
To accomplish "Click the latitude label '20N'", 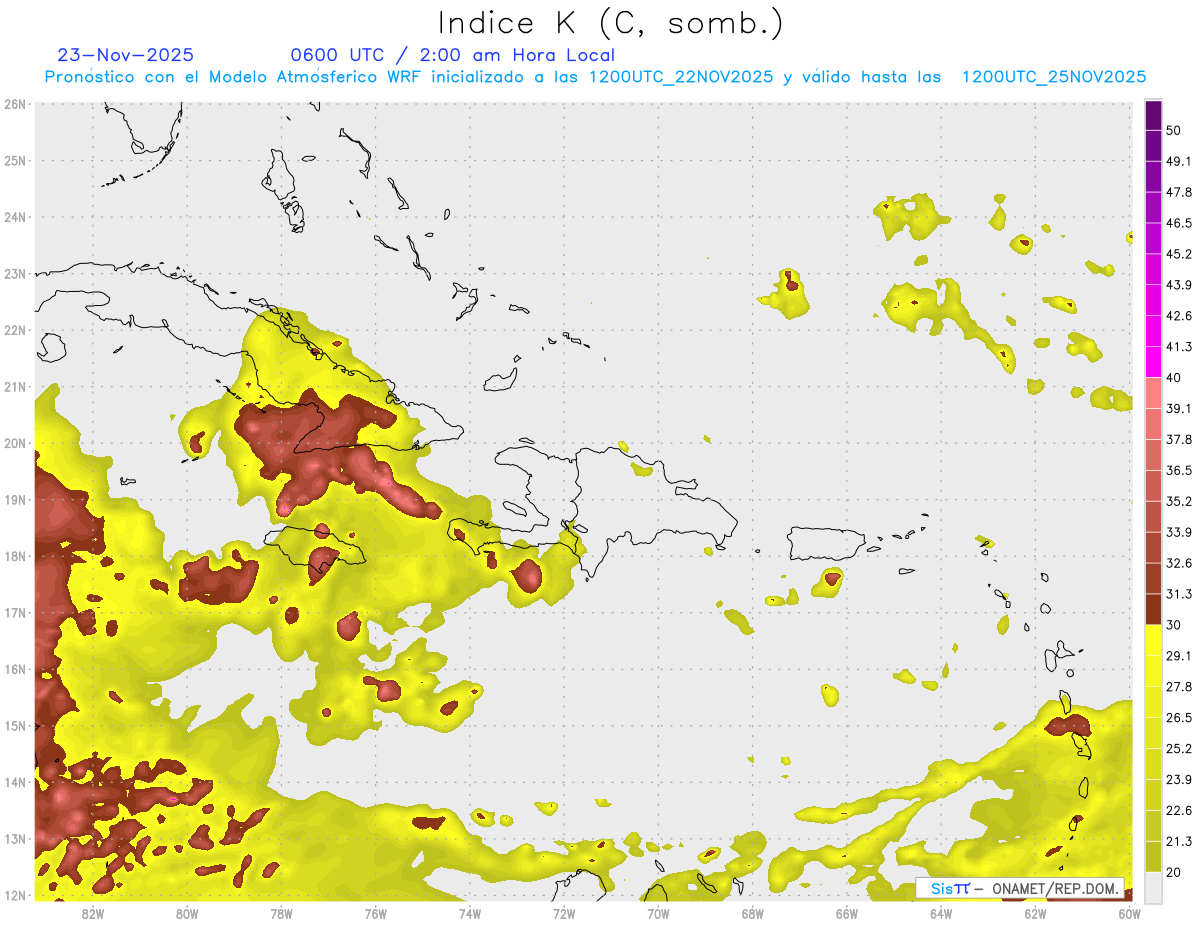I will coord(15,443).
